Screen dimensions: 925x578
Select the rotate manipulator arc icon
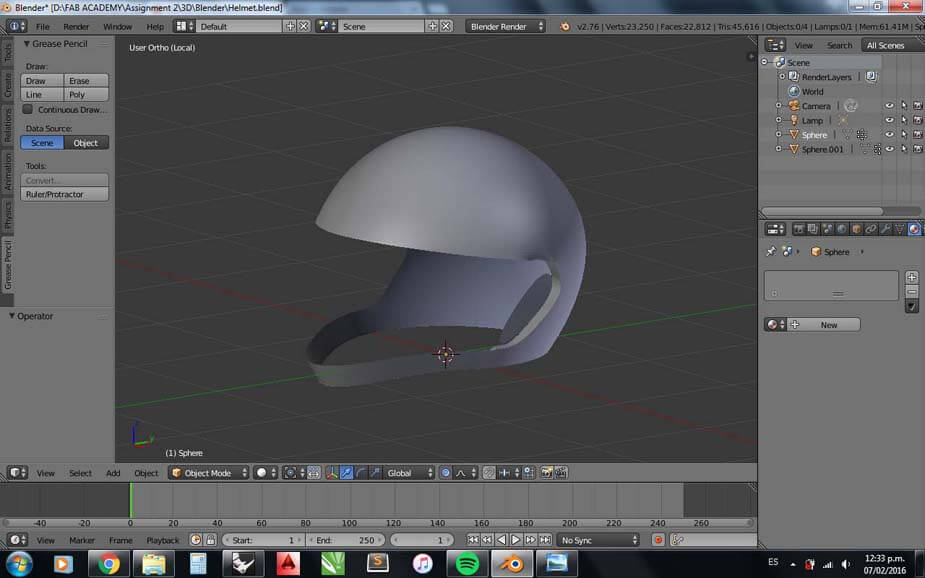(360, 473)
